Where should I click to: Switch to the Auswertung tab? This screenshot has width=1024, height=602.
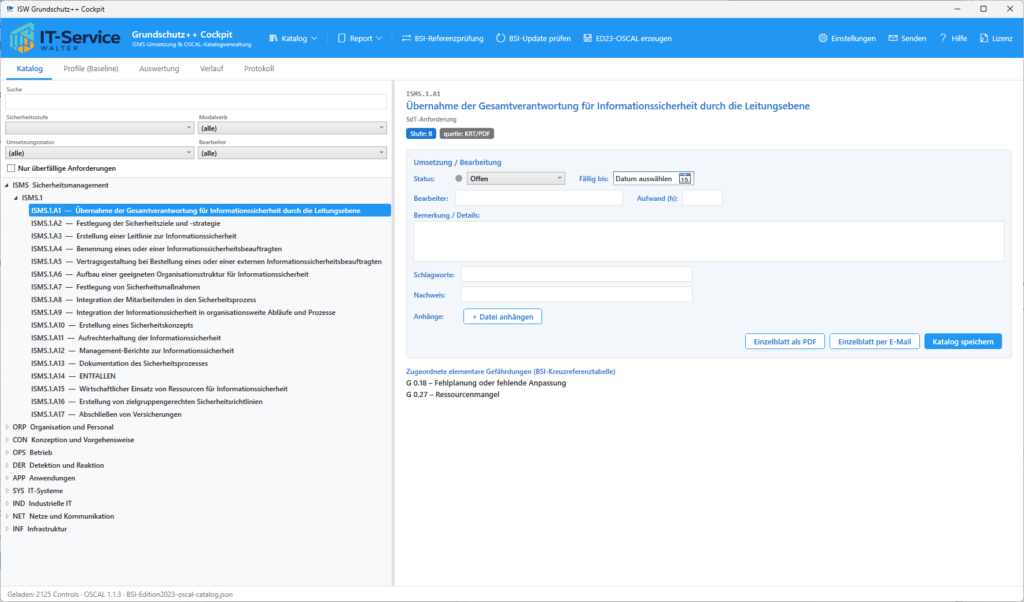(159, 69)
